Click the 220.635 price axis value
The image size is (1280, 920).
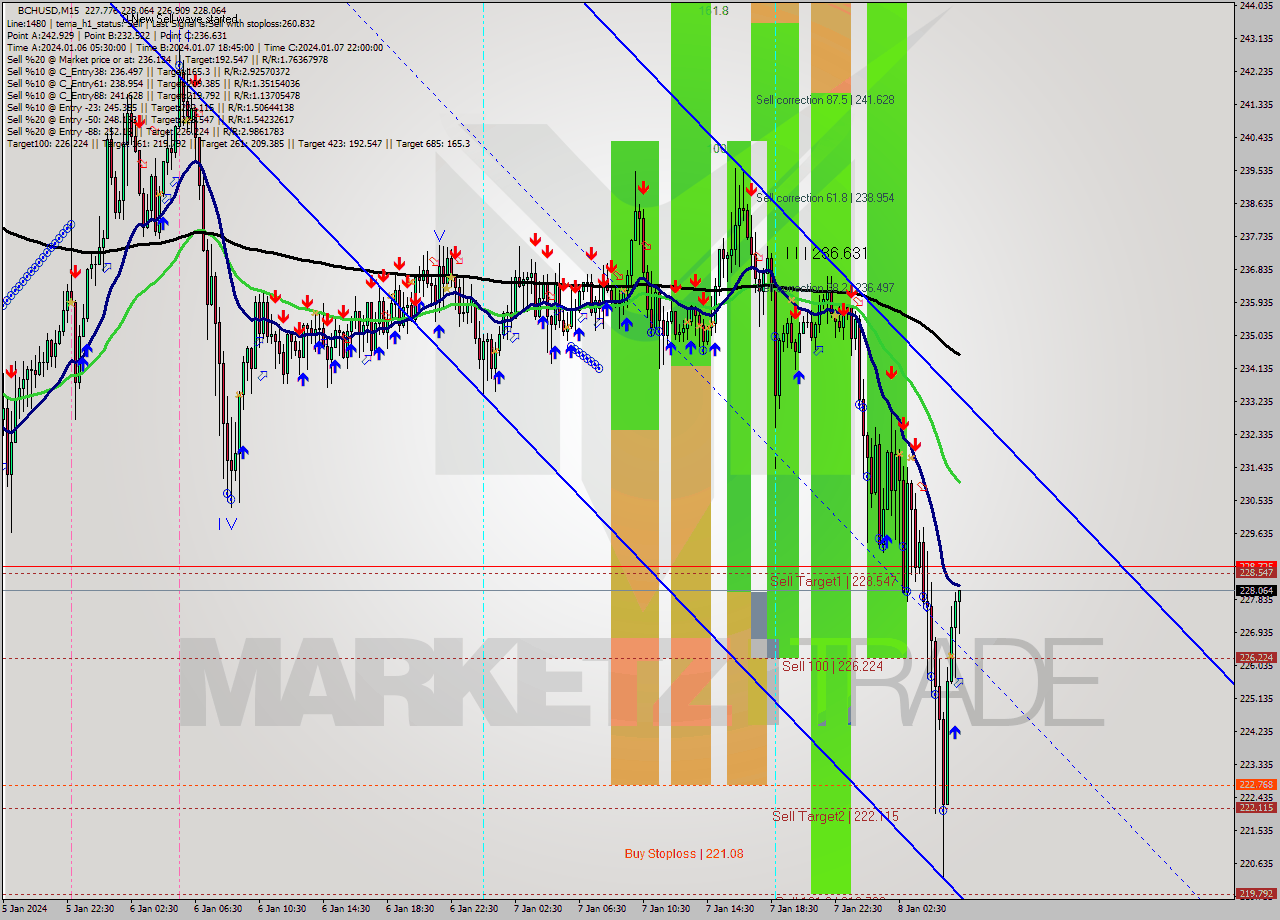(1256, 863)
